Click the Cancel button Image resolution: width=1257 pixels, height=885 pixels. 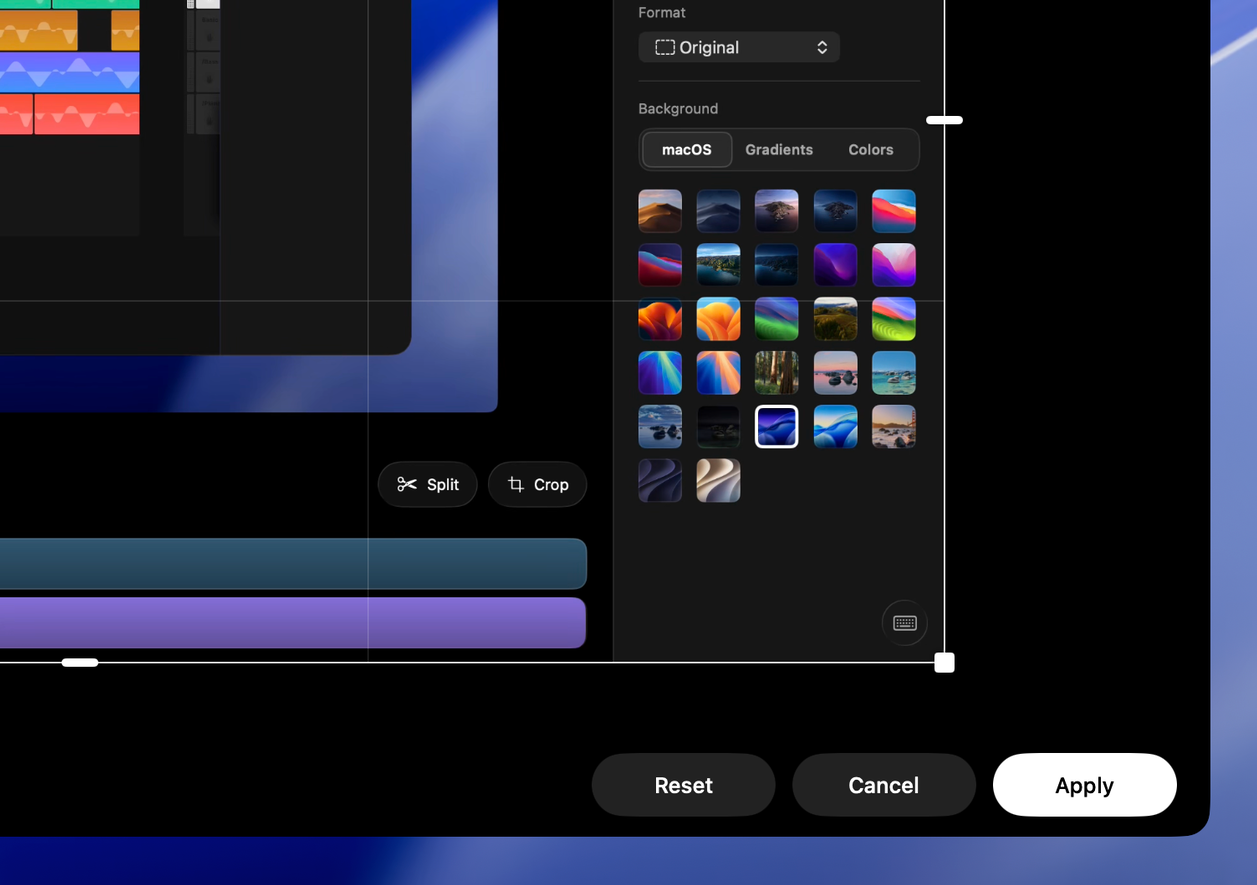[x=884, y=785]
